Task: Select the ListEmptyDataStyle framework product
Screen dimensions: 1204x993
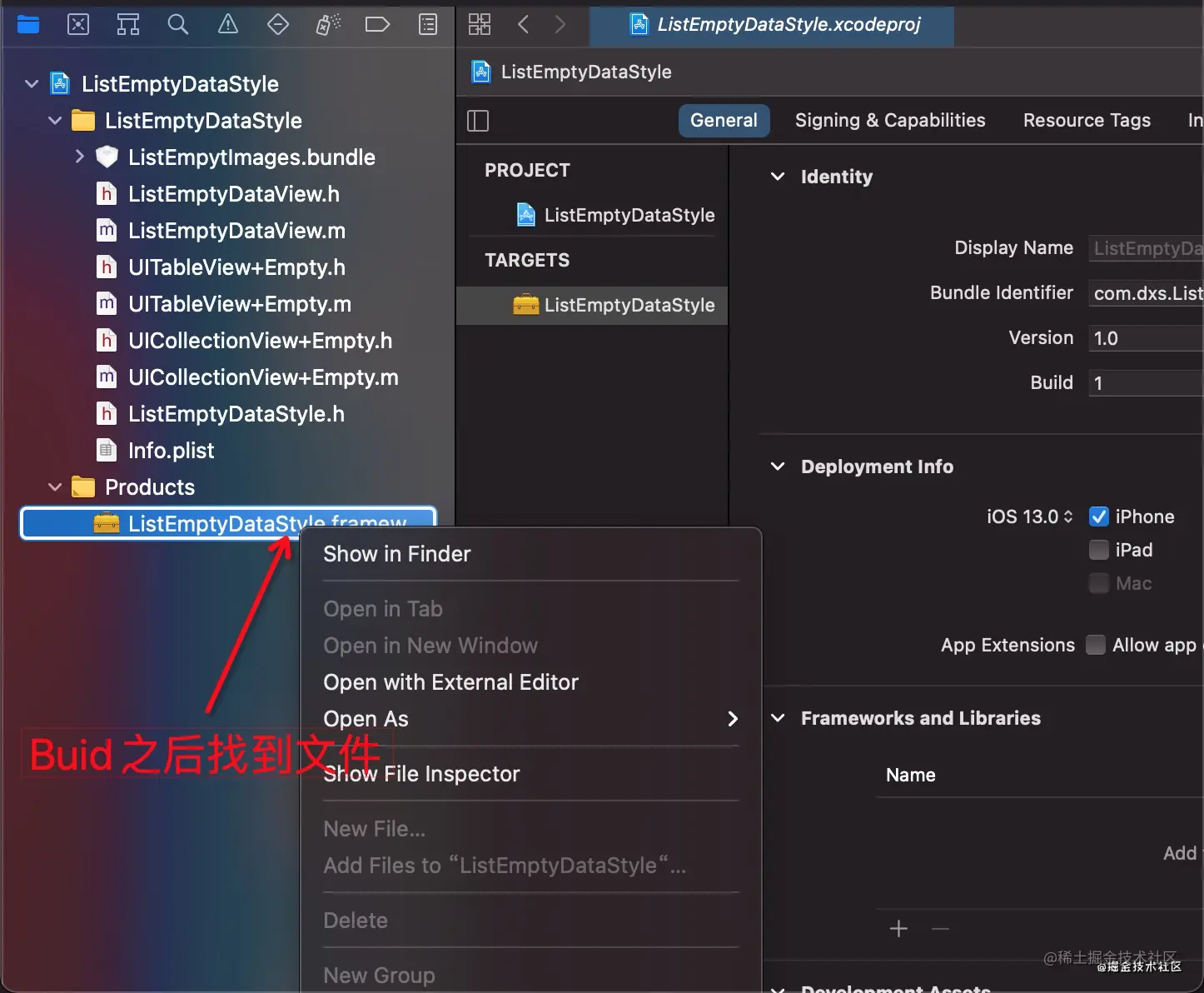Action: [228, 523]
